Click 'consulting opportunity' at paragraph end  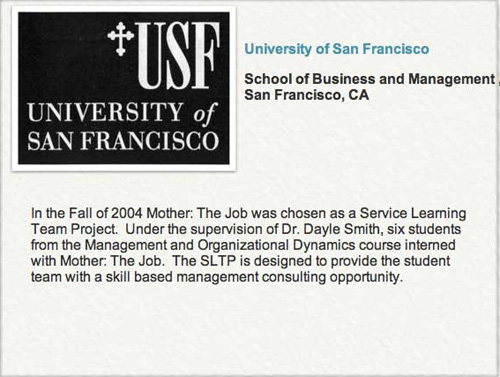(x=332, y=277)
